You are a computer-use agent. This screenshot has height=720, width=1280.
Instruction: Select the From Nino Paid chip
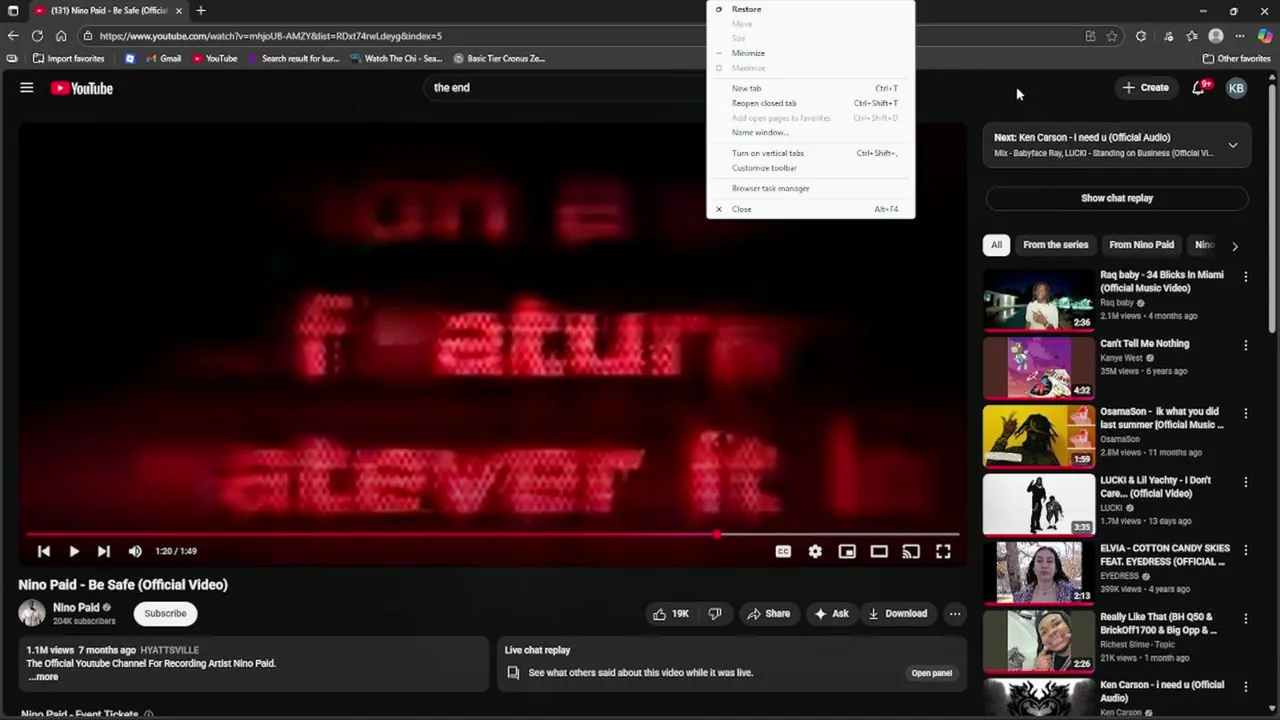(x=1141, y=245)
